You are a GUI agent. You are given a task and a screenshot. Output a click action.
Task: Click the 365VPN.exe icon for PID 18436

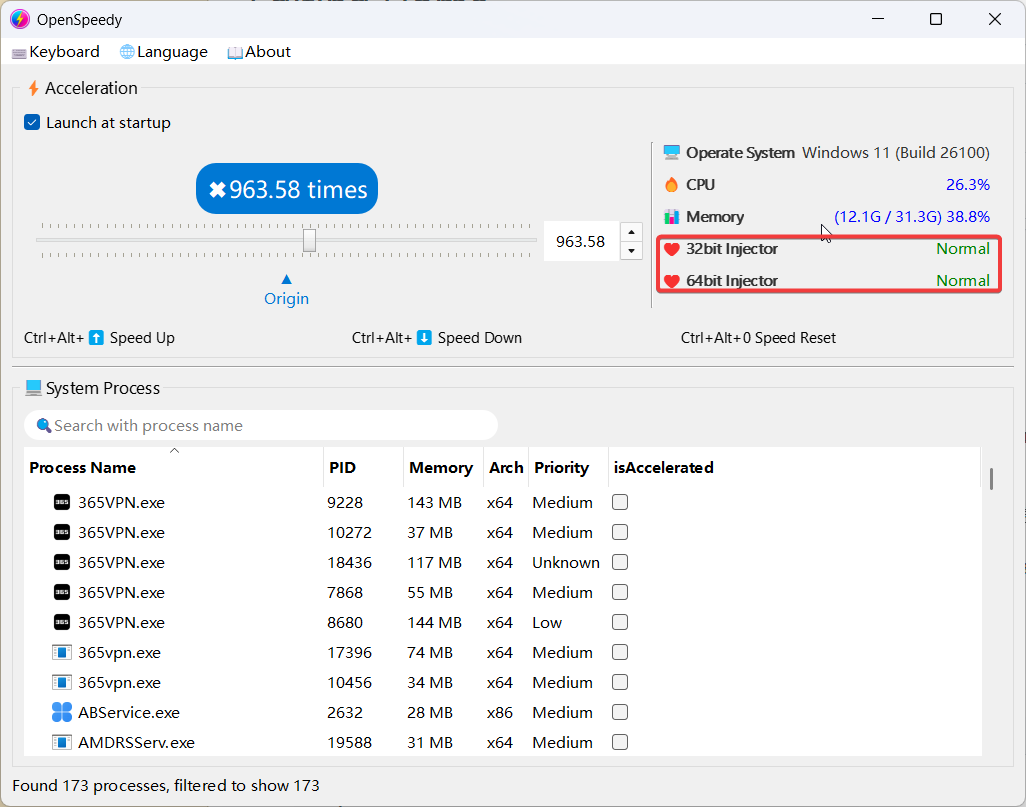click(x=62, y=562)
